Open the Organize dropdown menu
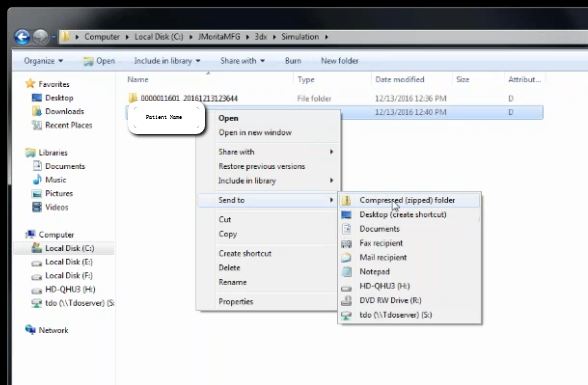This screenshot has width=588, height=385. (x=44, y=61)
